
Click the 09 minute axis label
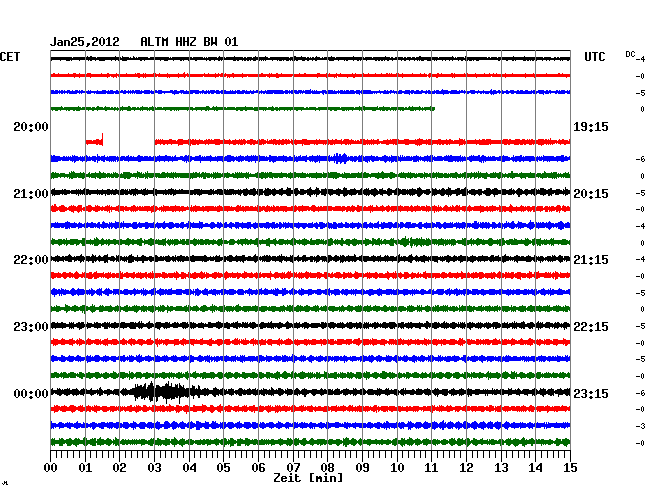[x=362, y=468]
